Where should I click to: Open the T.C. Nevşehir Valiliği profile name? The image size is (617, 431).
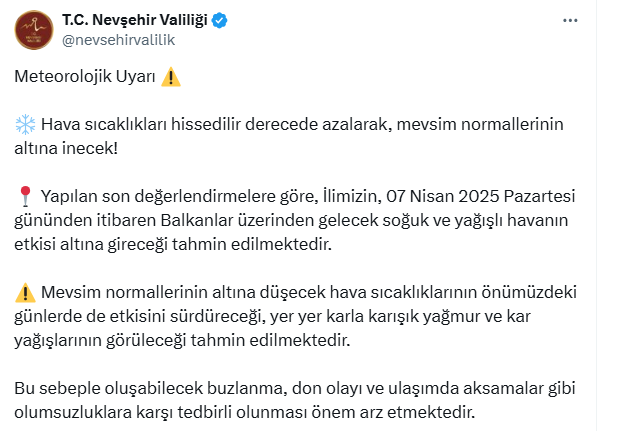pos(135,20)
